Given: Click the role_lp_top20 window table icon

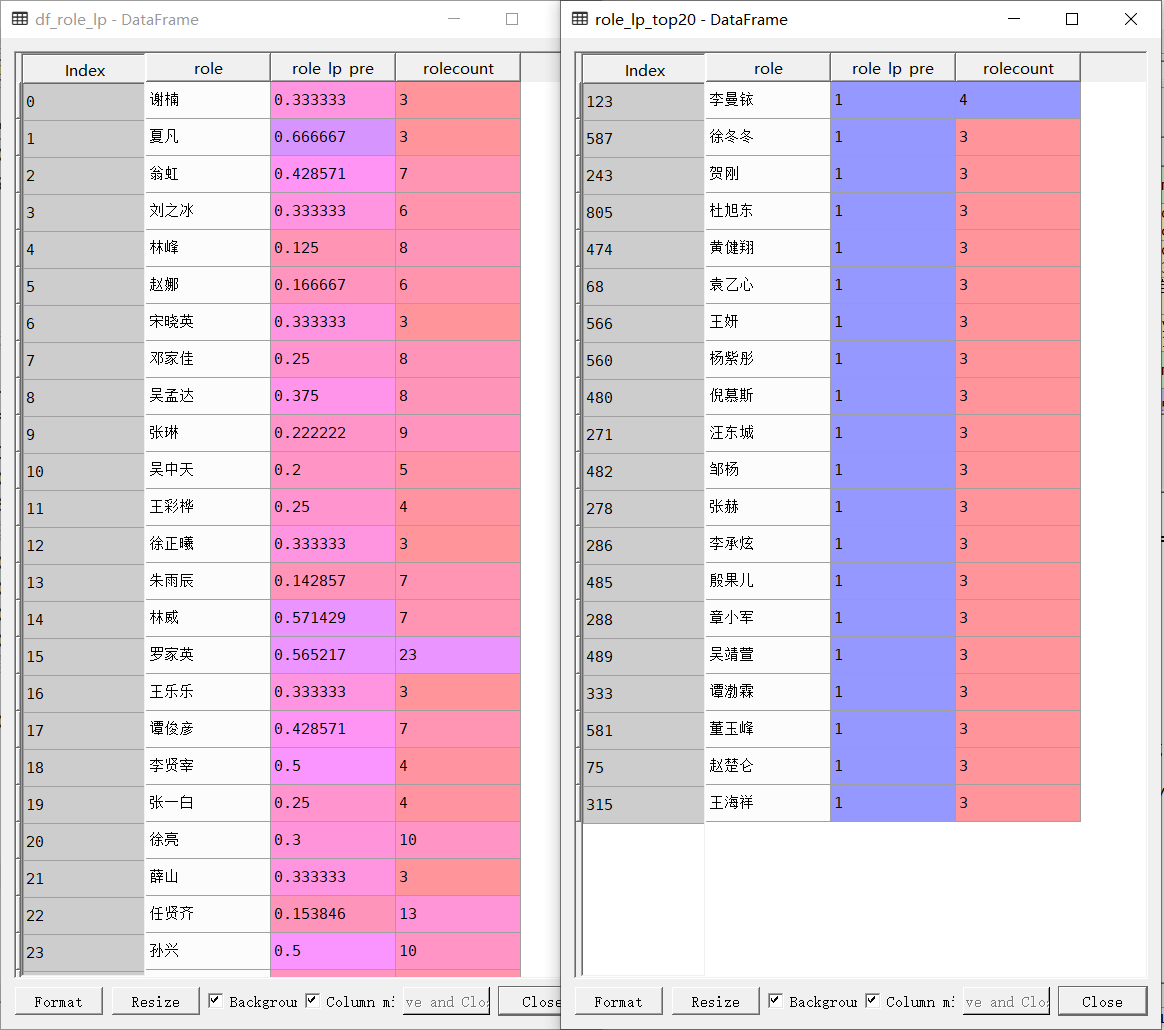Looking at the screenshot, I should (x=580, y=19).
